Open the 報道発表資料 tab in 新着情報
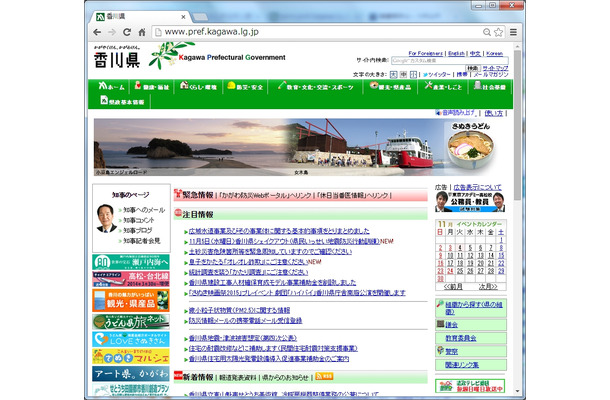This screenshot has height=400, width=610. 238,377
